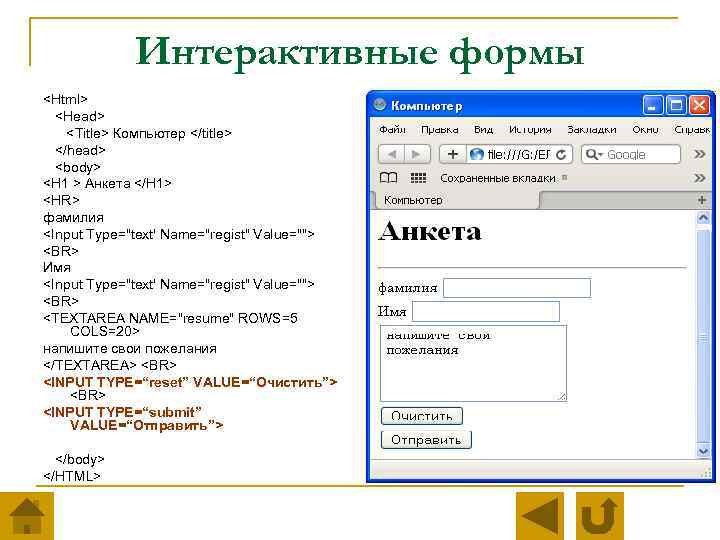Click the globe icon in address bar
Screen dimensions: 720x540
pos(477,154)
